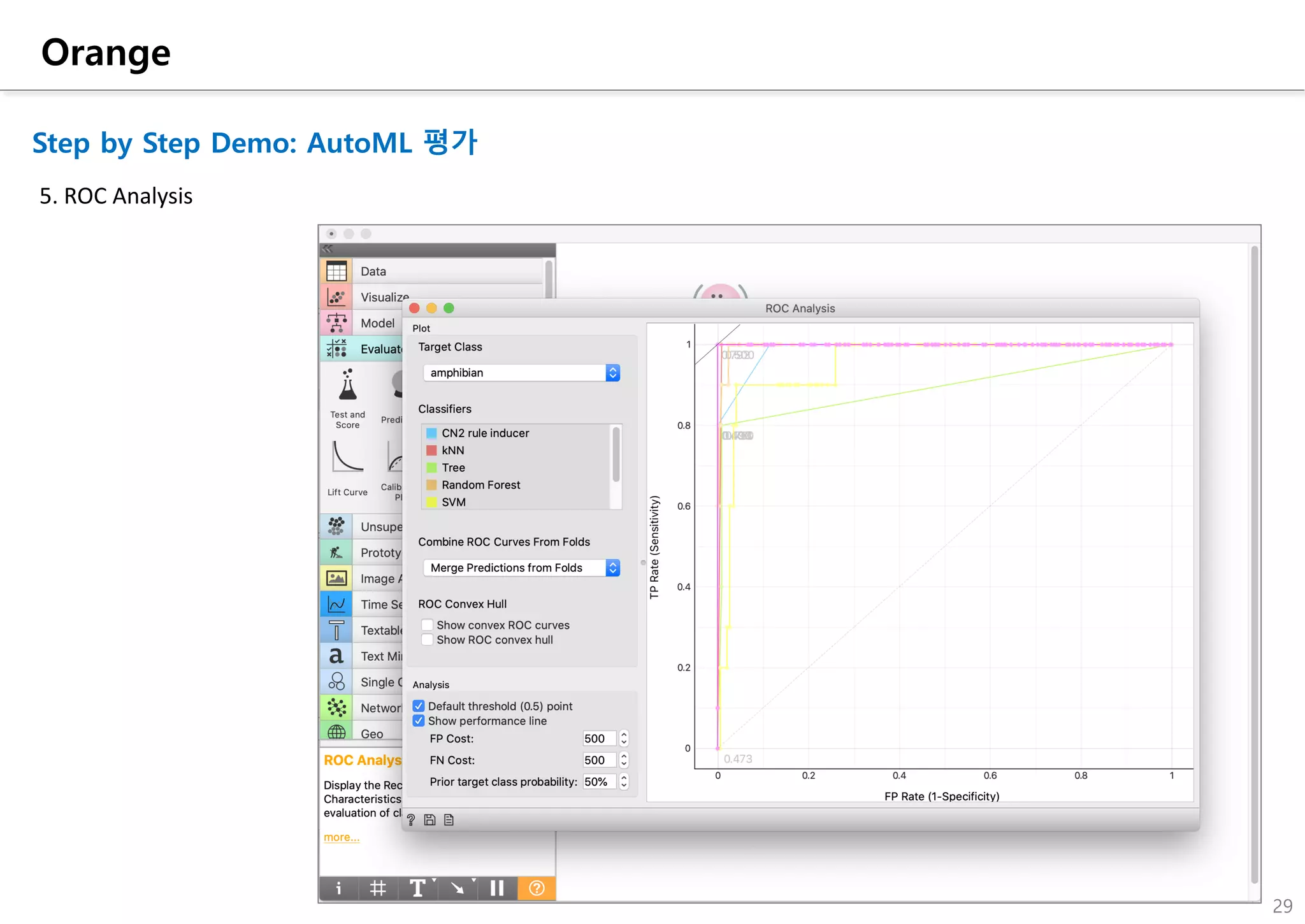The image size is (1305, 924).
Task: Expand the Model category tab
Action: click(x=377, y=323)
